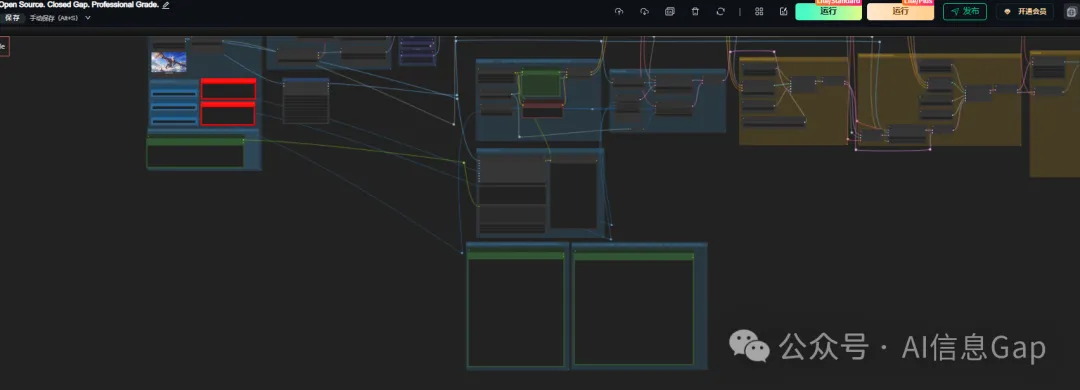
Task: Select the dragon image thumbnail in node
Action: (x=169, y=61)
